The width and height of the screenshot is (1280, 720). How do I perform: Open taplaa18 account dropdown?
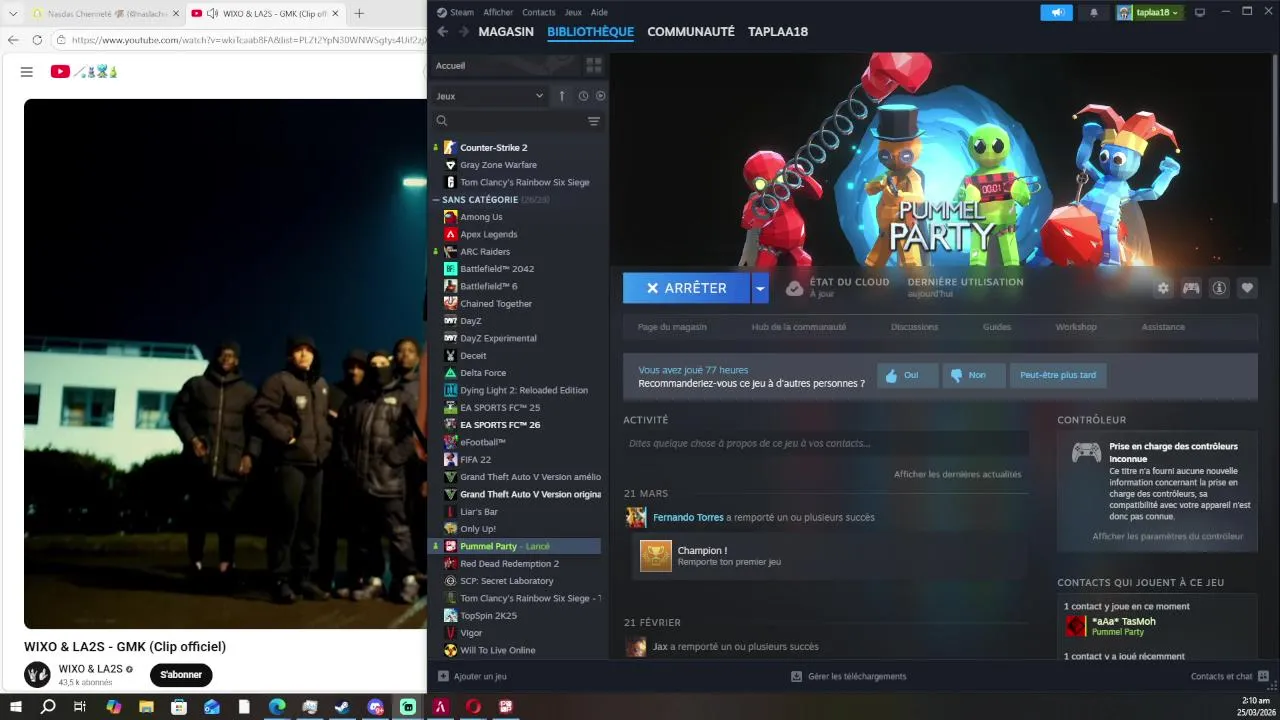[x=1148, y=12]
